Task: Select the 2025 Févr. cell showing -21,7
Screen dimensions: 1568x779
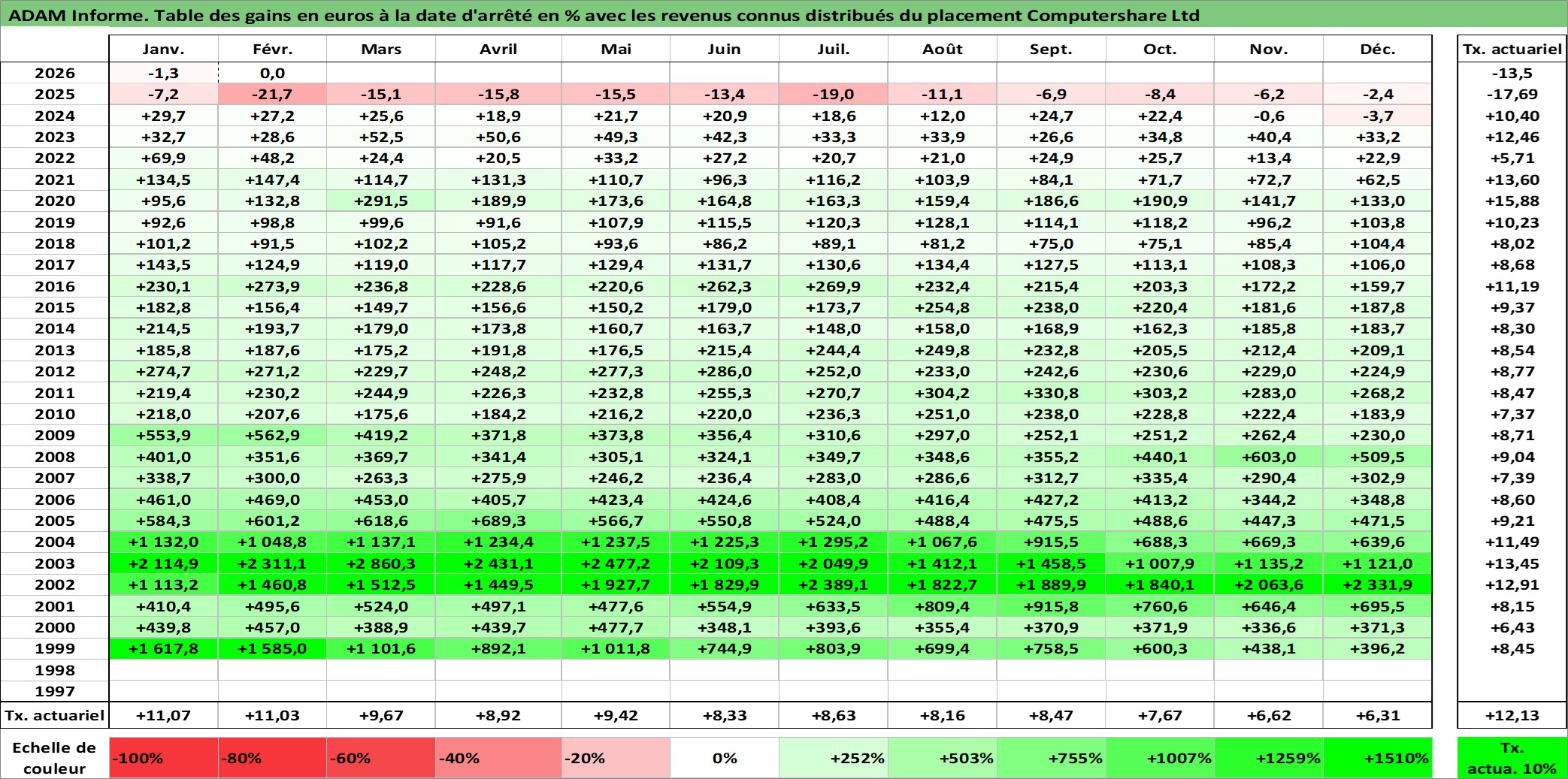Action: click(272, 94)
